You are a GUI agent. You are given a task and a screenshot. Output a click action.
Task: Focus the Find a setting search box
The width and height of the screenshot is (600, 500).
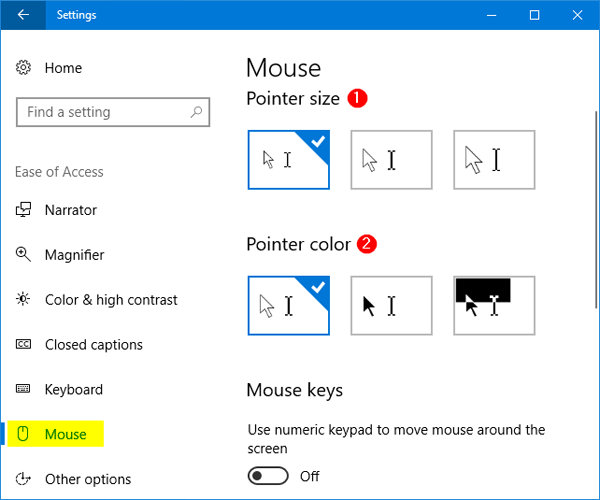click(x=113, y=112)
